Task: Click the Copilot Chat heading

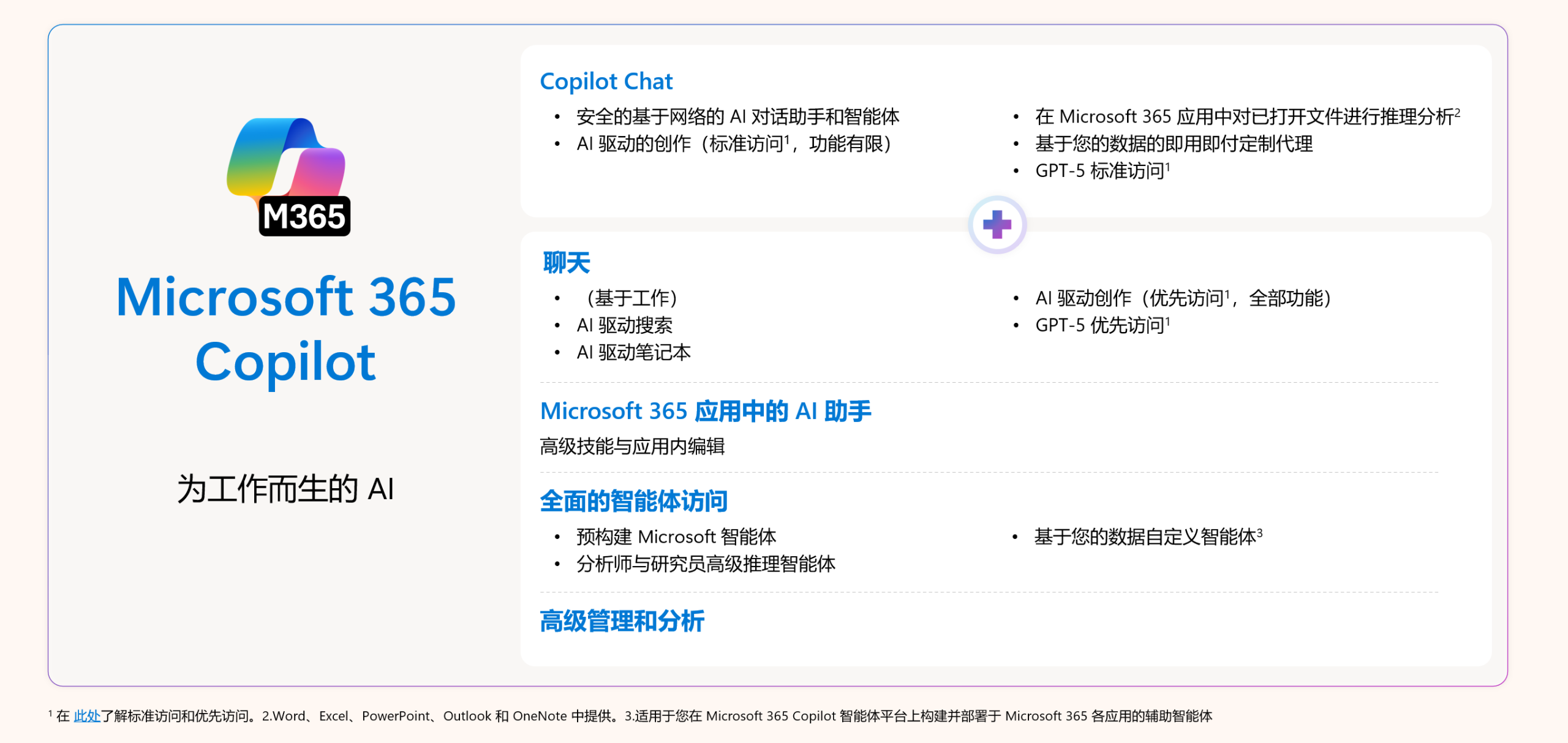Action: point(606,81)
